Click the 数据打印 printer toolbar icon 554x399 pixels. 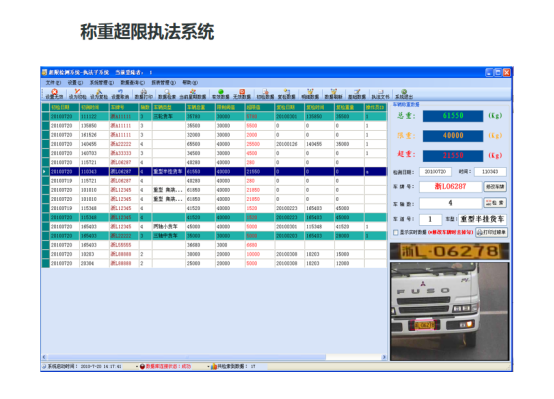pos(144,94)
